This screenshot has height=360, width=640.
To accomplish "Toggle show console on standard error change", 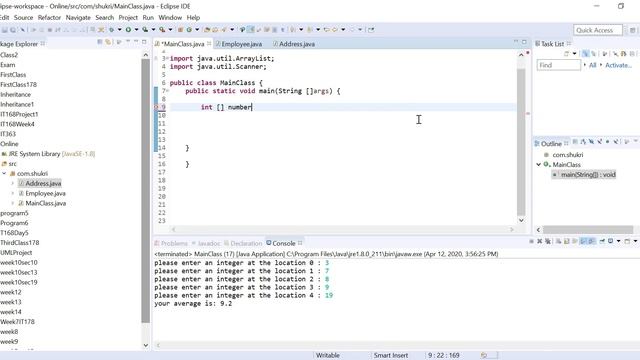I will pos(591,241).
